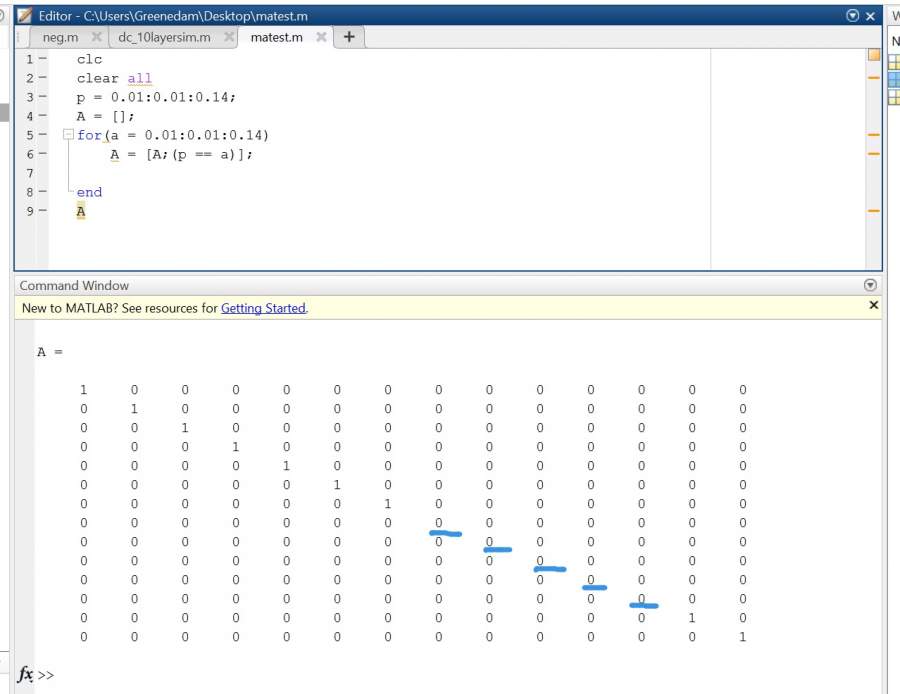
Task: Click the highlighted variable A on line 9
Action: click(81, 211)
